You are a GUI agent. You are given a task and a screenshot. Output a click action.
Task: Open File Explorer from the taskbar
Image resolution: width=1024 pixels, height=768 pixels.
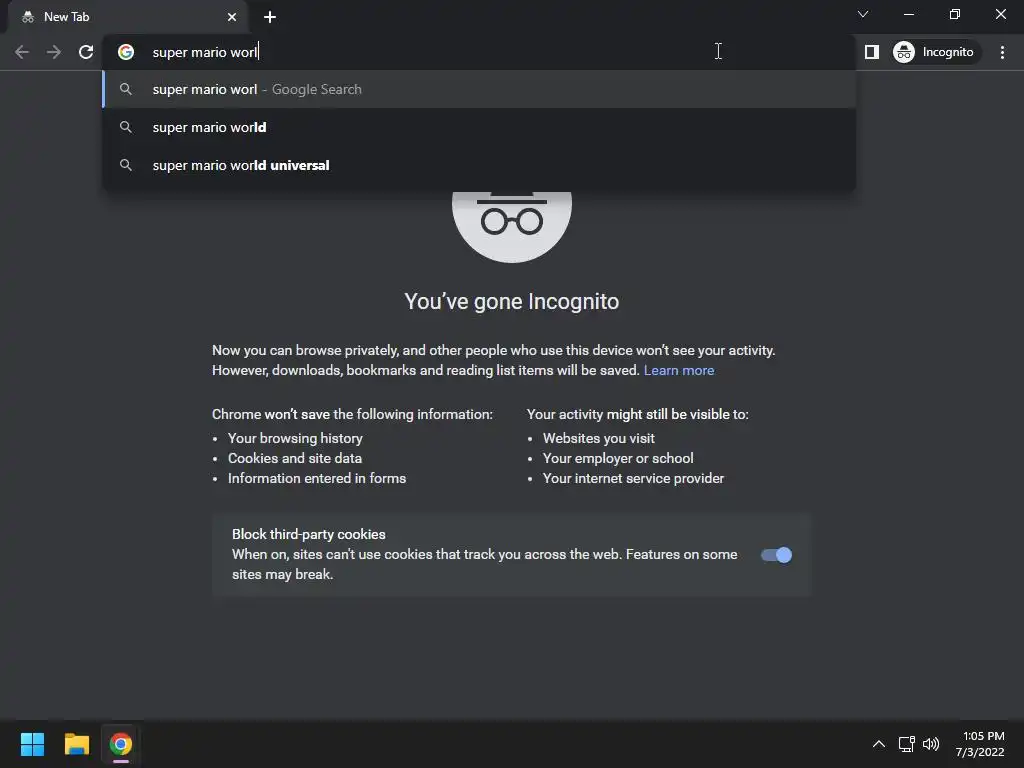click(x=77, y=744)
